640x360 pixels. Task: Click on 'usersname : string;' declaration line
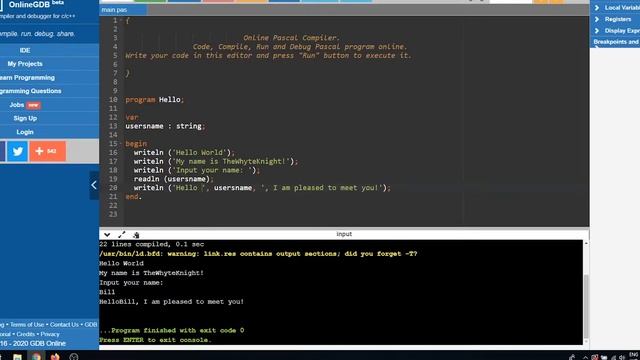165,126
